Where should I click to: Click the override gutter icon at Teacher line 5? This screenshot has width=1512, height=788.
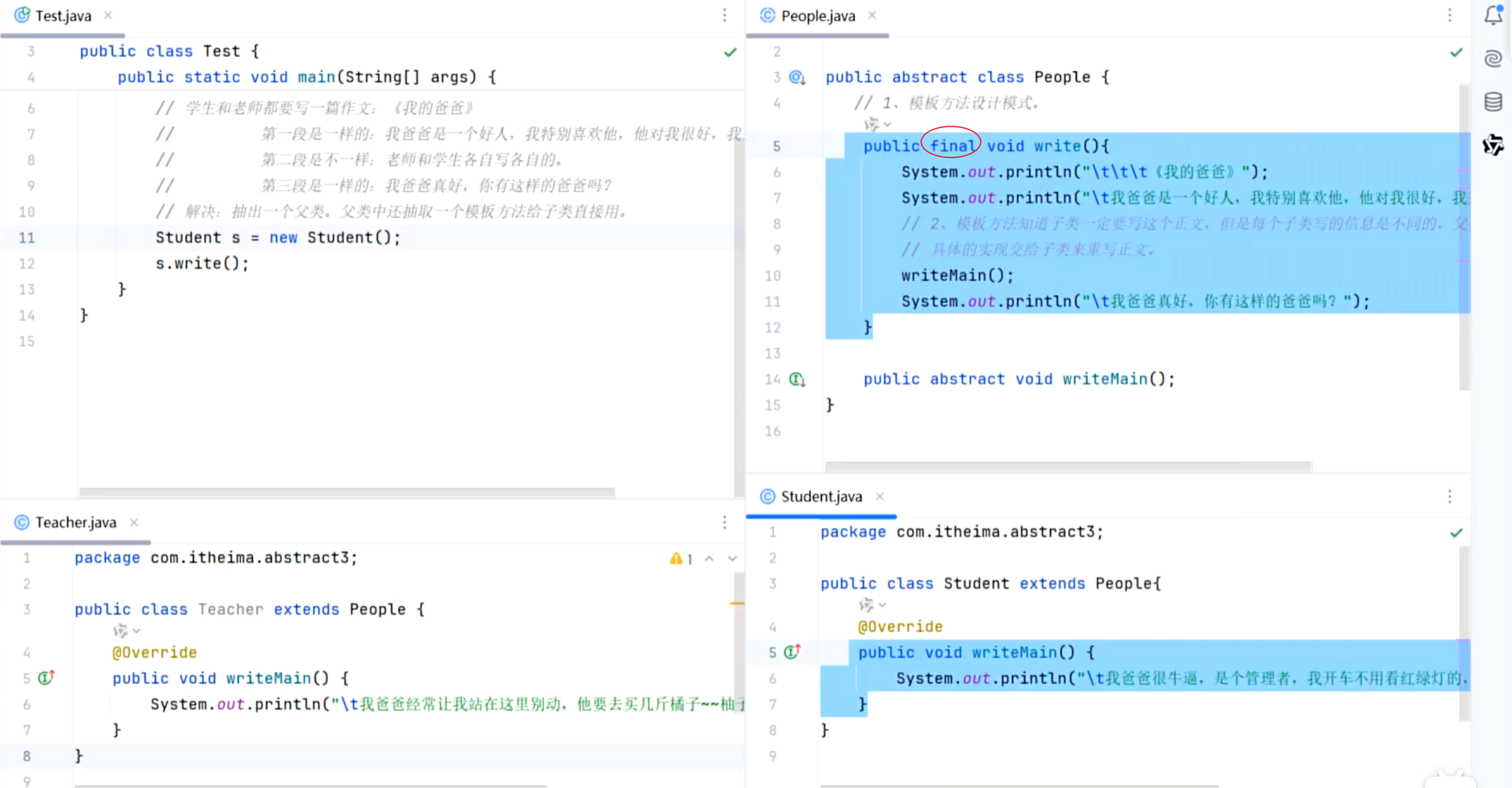coord(46,678)
